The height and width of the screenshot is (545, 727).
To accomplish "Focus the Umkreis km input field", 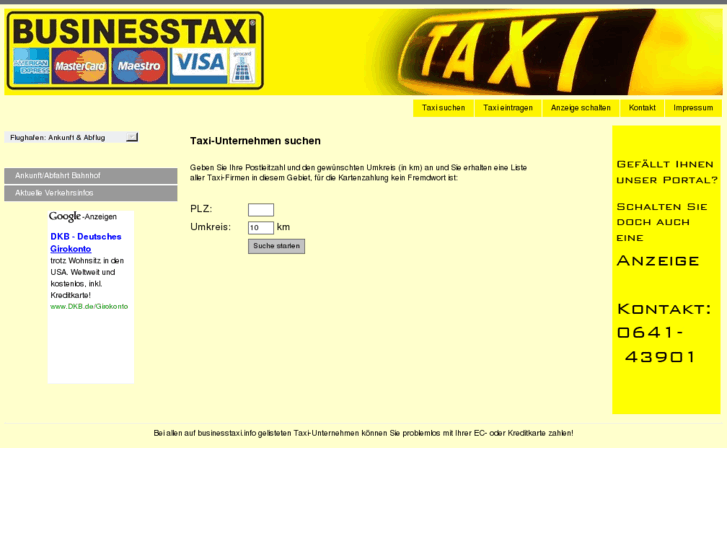I will pyautogui.click(x=261, y=228).
